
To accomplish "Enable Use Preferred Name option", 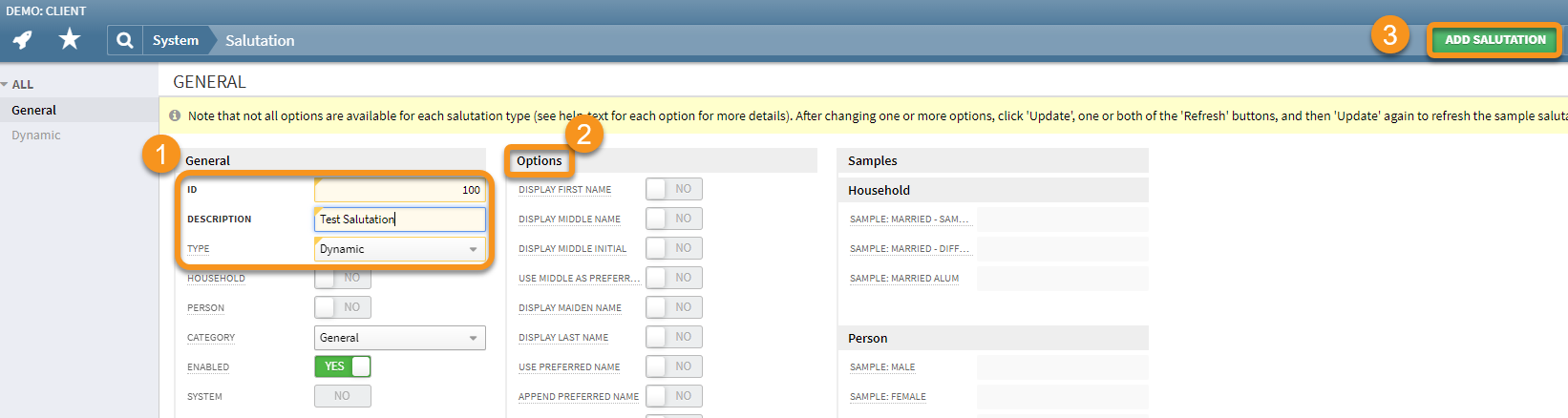I will pyautogui.click(x=673, y=366).
